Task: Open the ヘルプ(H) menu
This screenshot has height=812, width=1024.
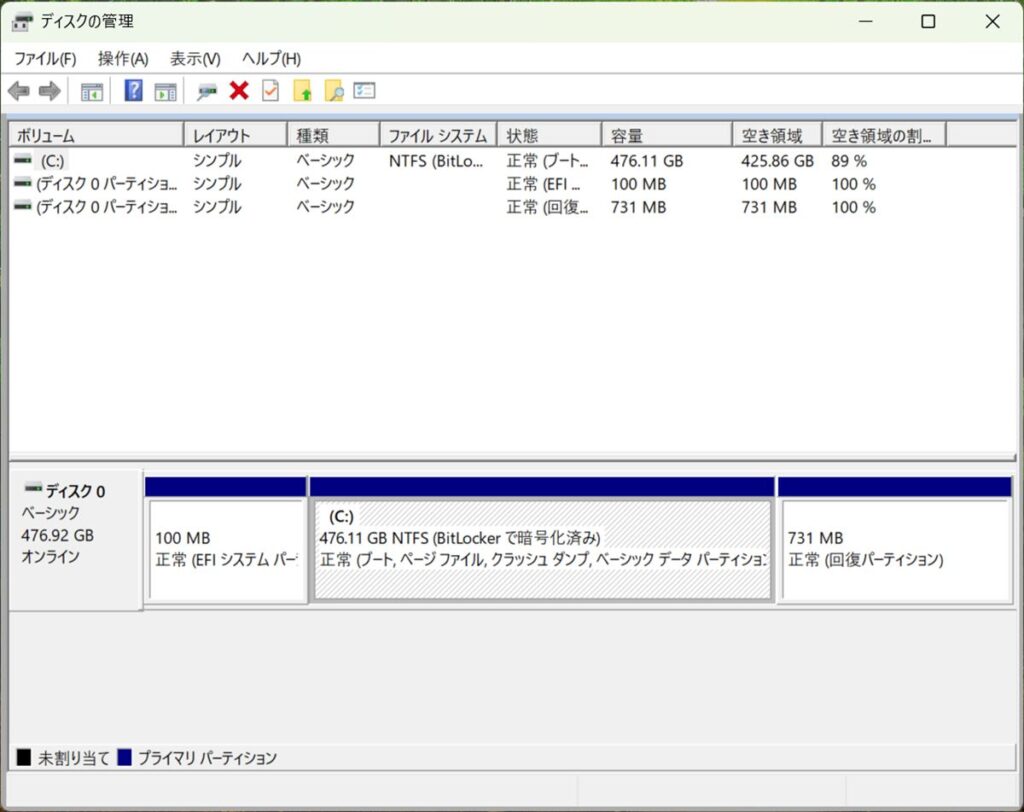Action: [272, 59]
